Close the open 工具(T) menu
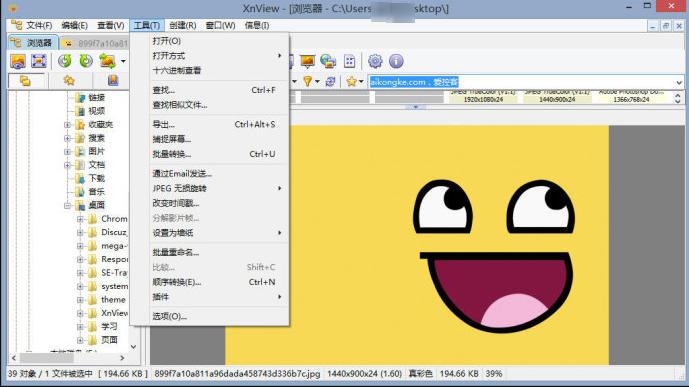 147,25
